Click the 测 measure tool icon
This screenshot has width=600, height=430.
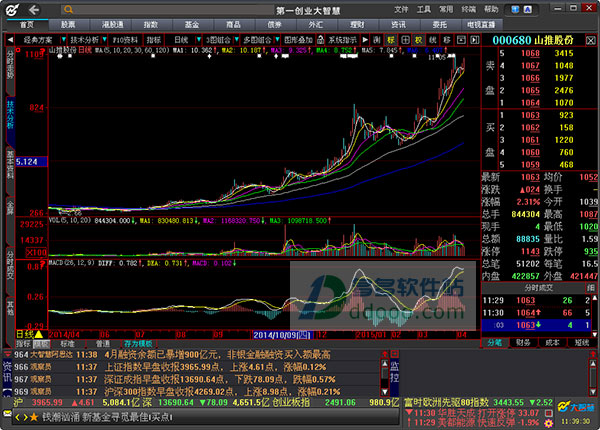377,40
